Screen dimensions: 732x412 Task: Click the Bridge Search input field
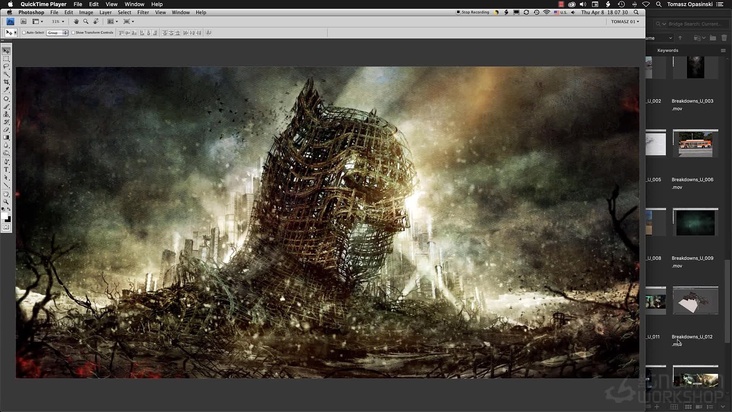[691, 24]
